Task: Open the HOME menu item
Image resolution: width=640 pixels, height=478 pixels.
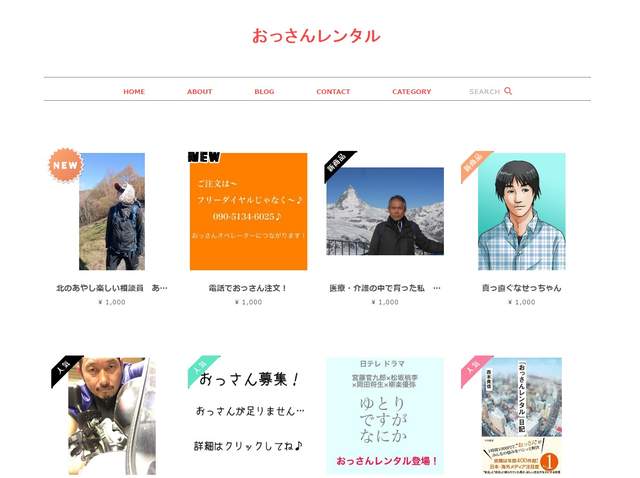Action: tap(134, 92)
